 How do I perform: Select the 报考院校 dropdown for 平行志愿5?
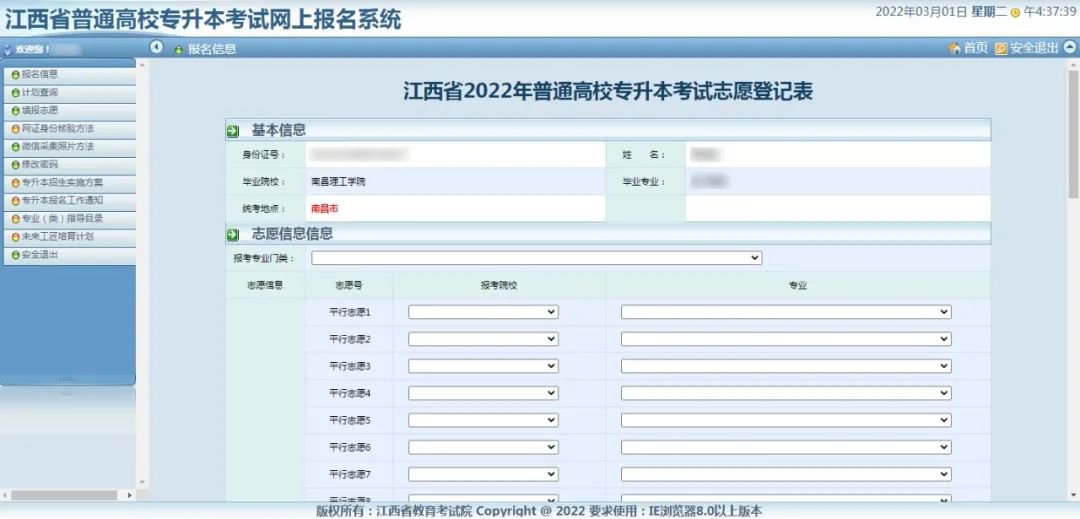(x=483, y=420)
